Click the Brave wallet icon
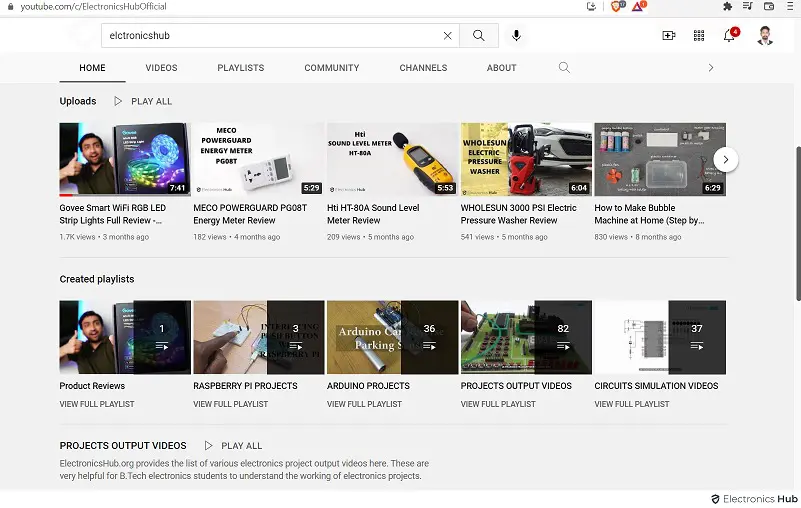Screen dimensions: 801x508 tap(769, 6)
